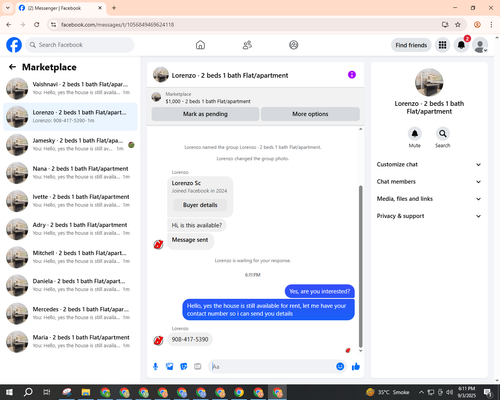Viewport: 500px width, 400px height.
Task: Close the Messenger browser tab
Action: tap(100, 8)
